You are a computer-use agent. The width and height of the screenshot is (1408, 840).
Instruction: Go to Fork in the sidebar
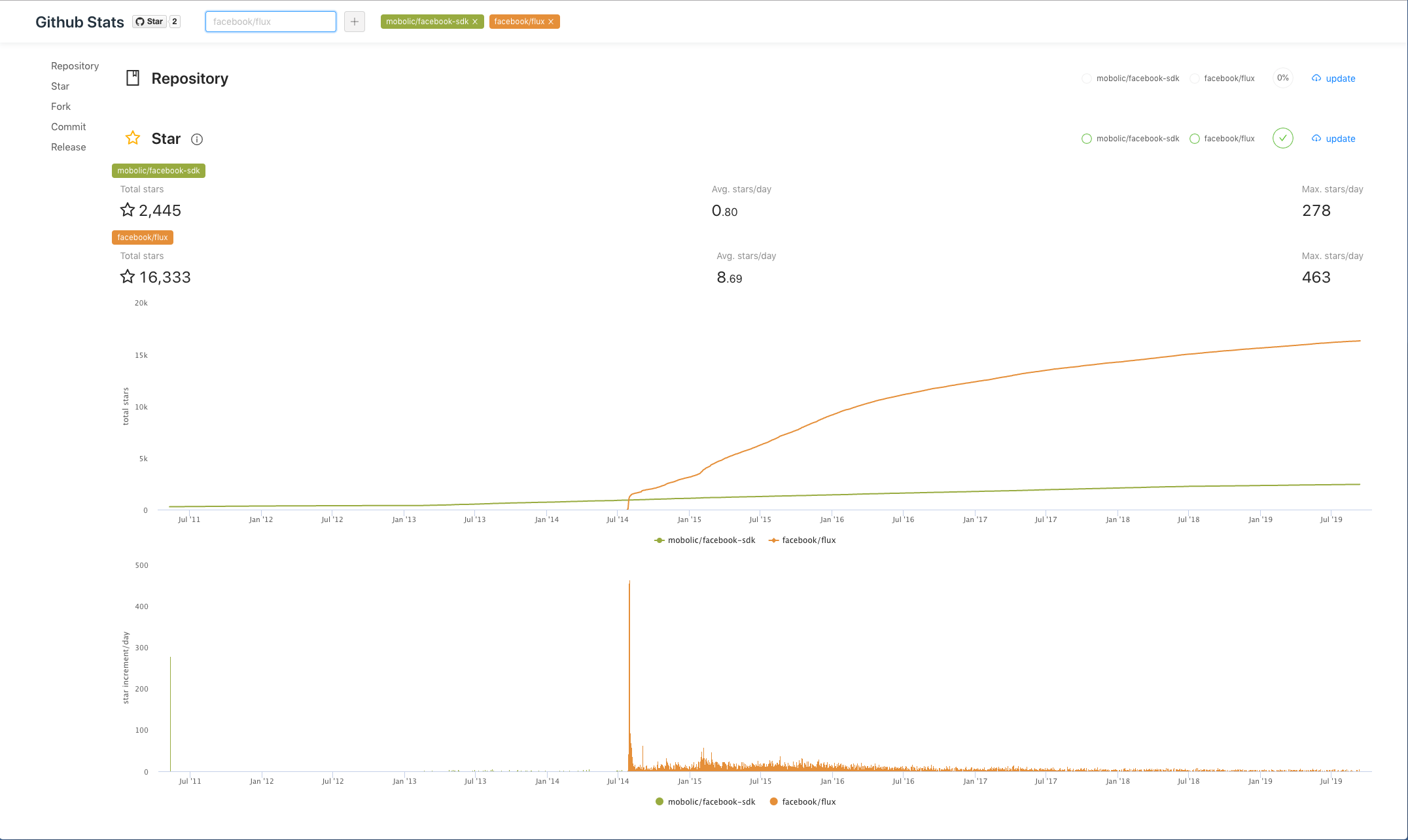point(61,107)
